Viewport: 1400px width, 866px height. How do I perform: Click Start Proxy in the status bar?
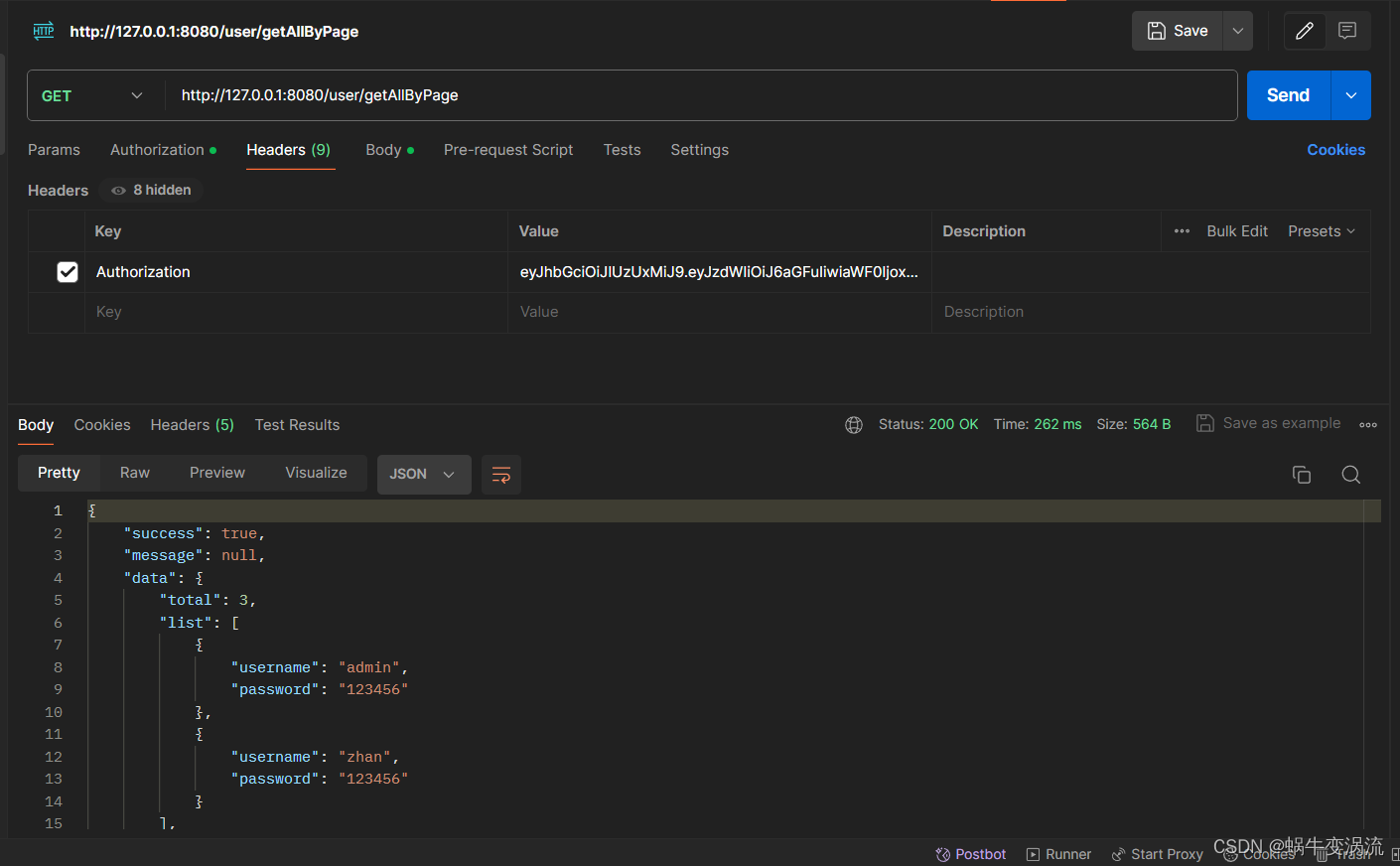[1157, 854]
